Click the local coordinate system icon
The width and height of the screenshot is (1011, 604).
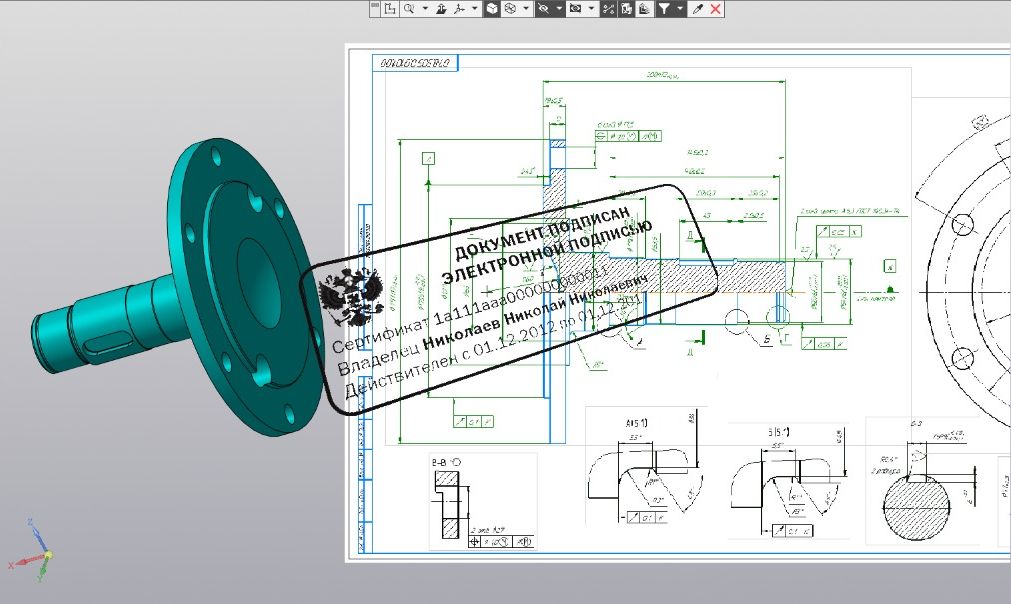click(390, 8)
